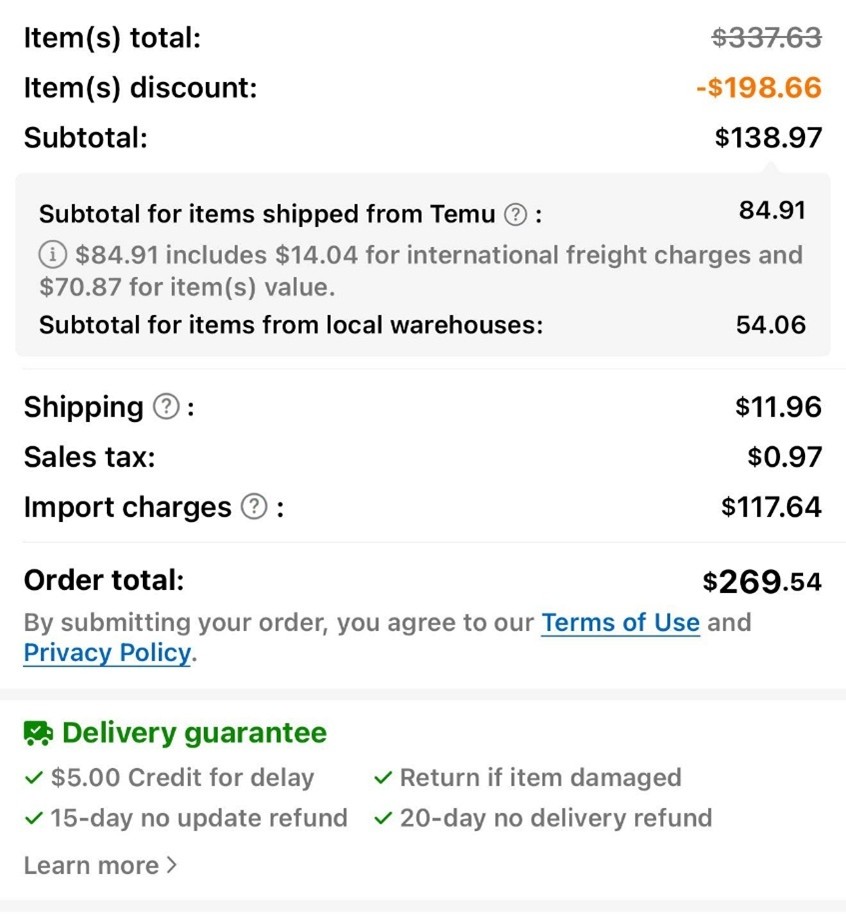The image size is (846, 922).
Task: Open the Privacy Policy link
Action: pos(107,653)
